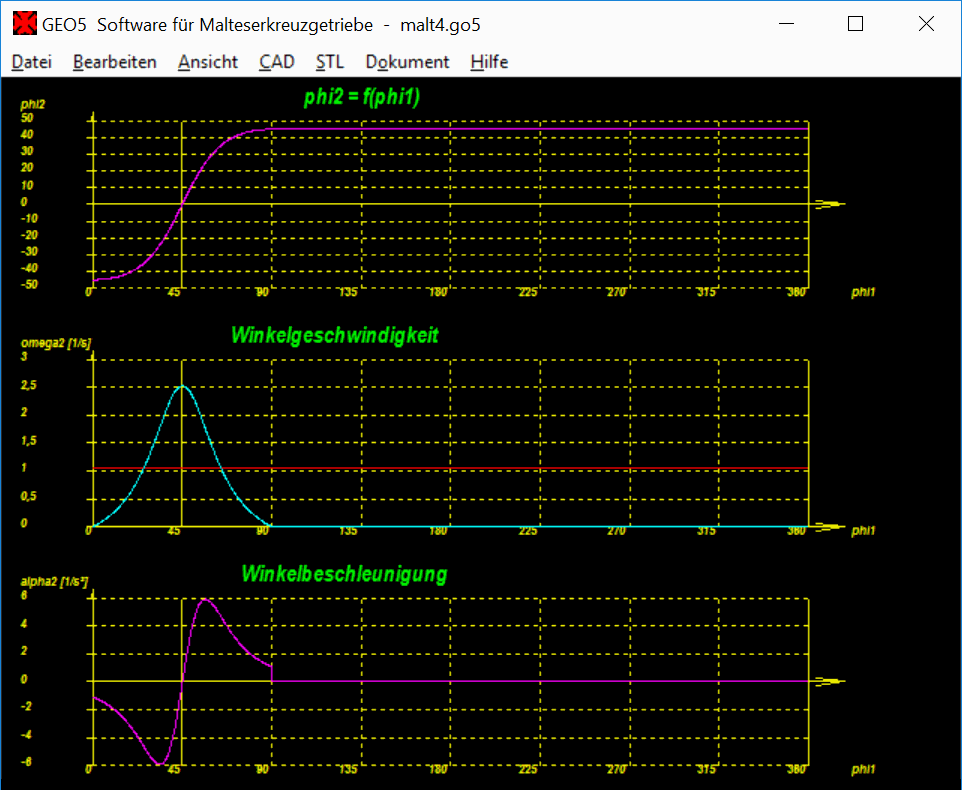Open the Bearbeiten menu
The width and height of the screenshot is (962, 790).
(114, 62)
